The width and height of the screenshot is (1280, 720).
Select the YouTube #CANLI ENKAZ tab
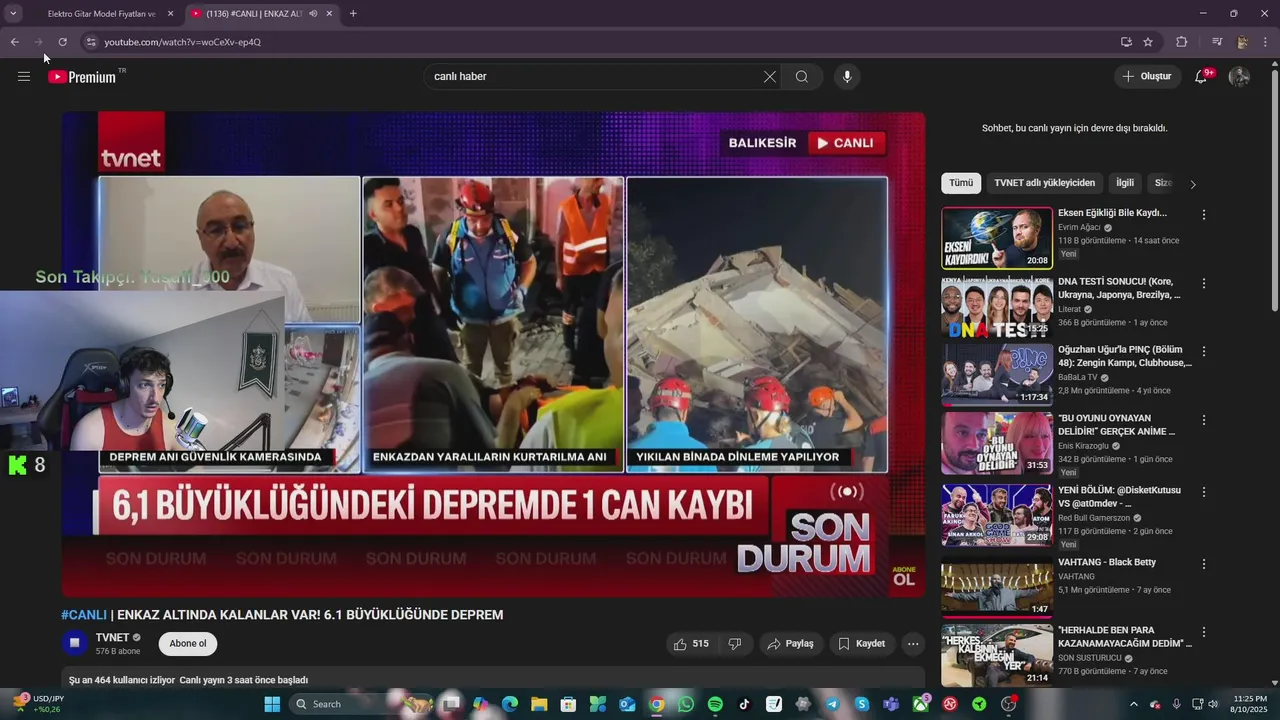point(253,14)
